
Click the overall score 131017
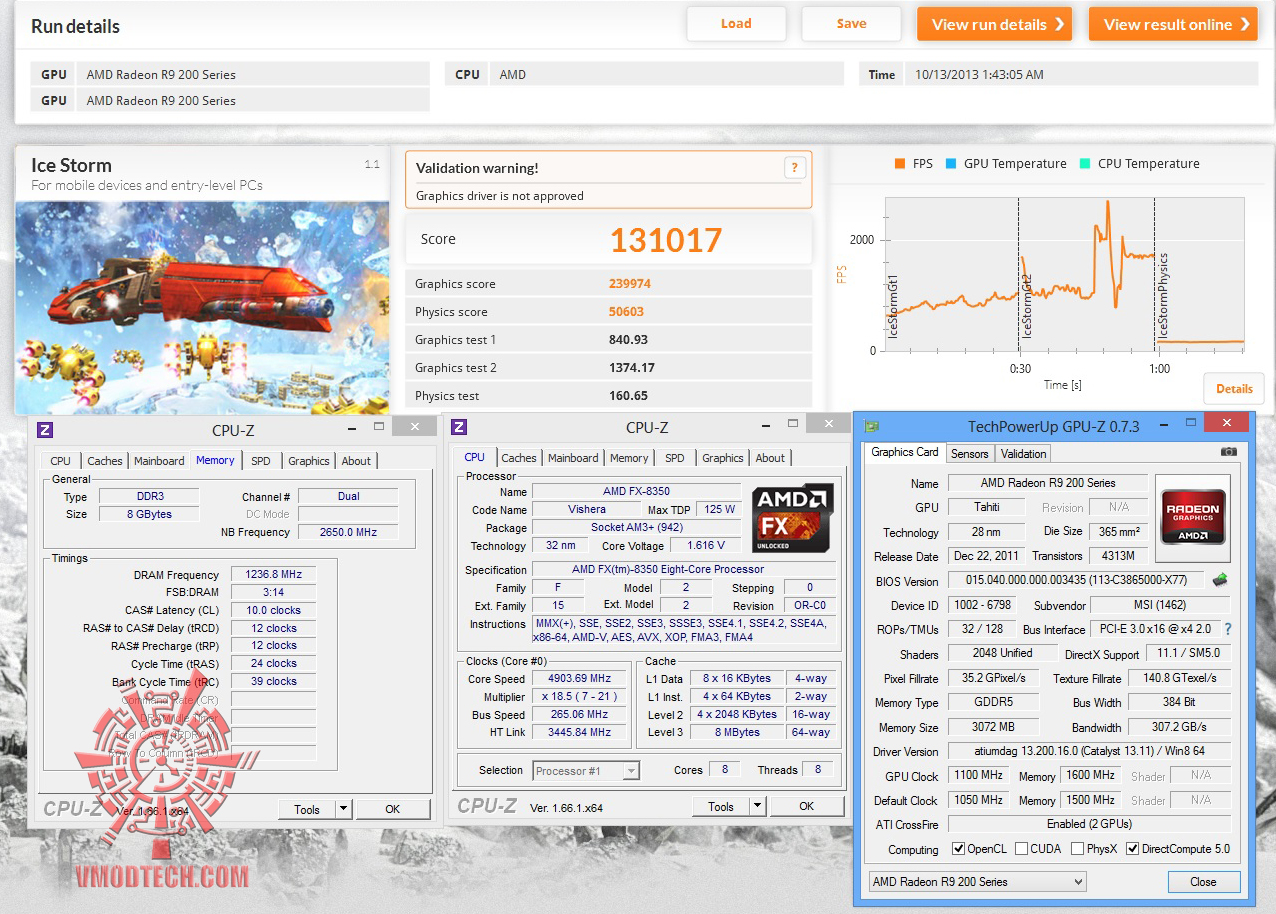[666, 240]
